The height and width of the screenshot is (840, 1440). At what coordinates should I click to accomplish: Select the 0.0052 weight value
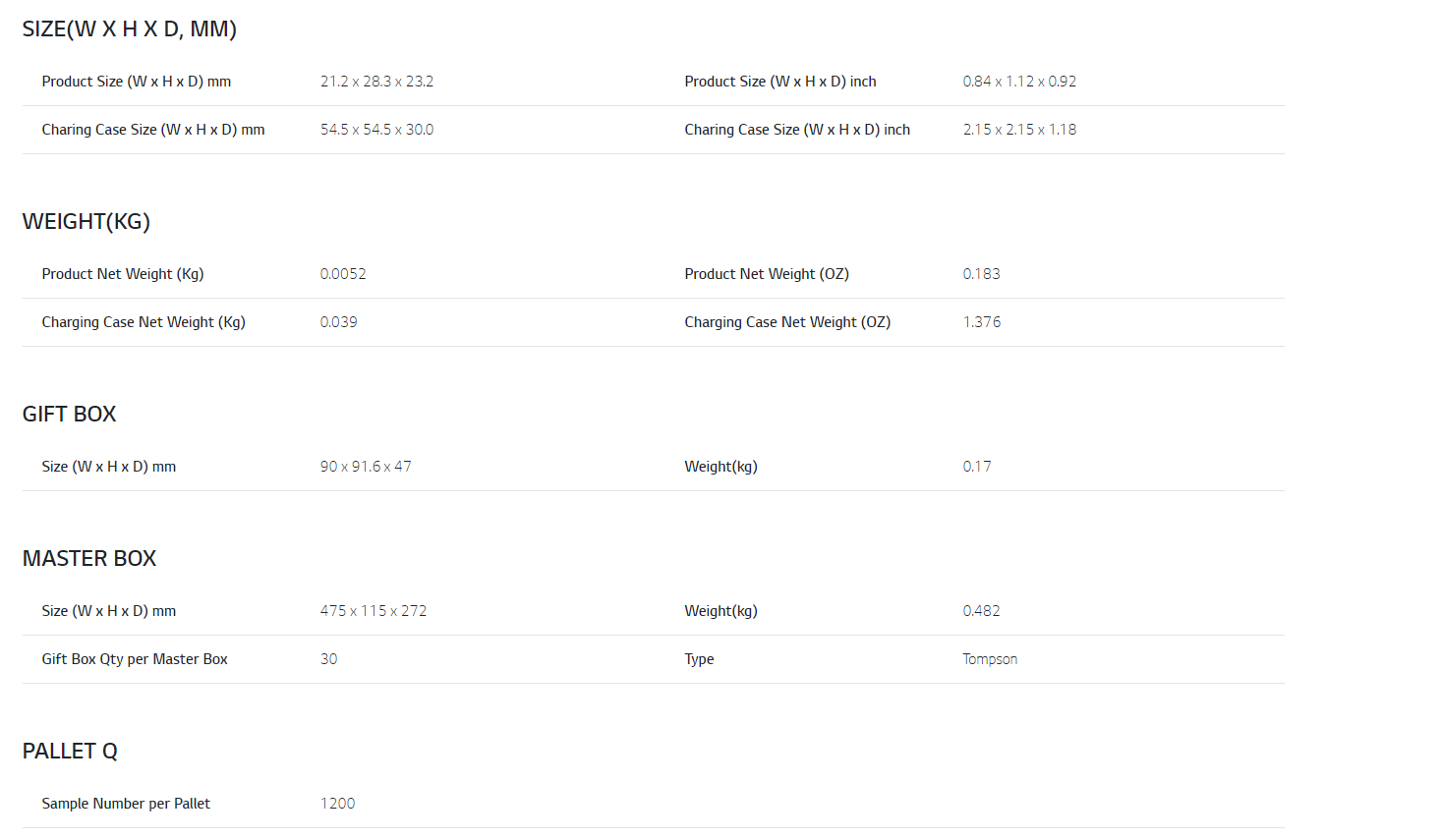(x=343, y=274)
